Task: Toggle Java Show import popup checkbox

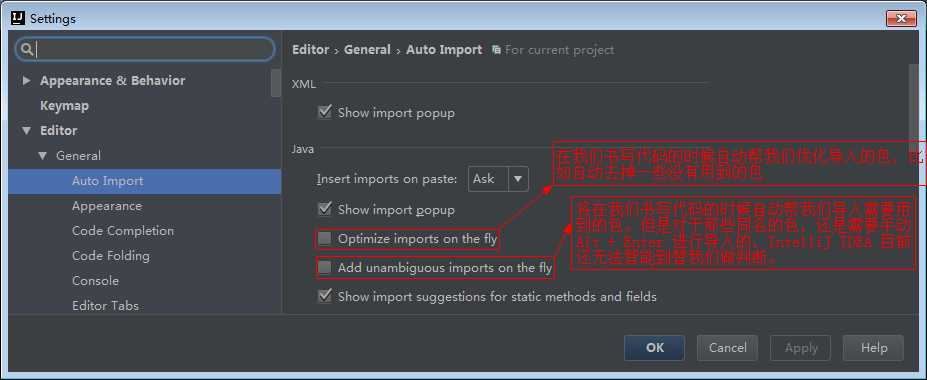Action: point(325,209)
